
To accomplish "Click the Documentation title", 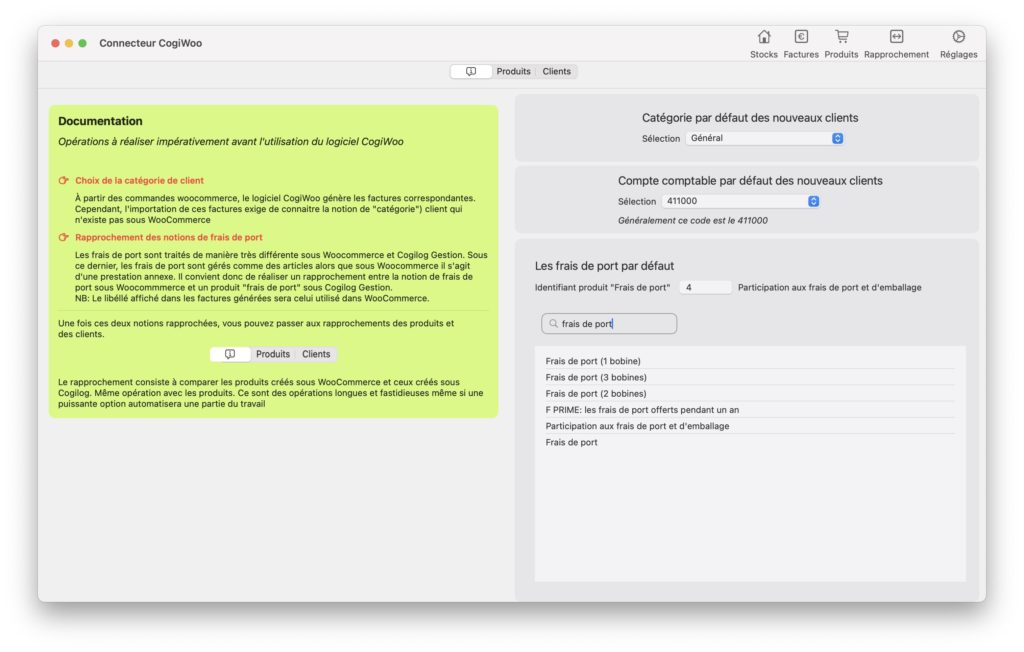I will point(100,121).
